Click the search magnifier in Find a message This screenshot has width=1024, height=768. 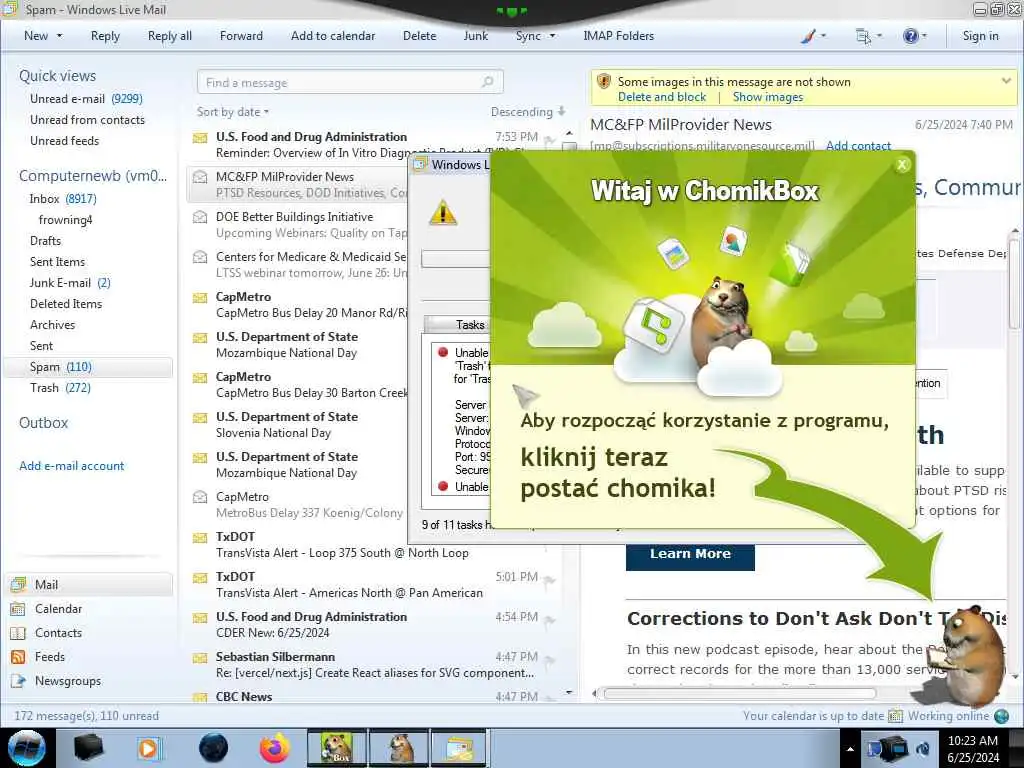pyautogui.click(x=487, y=82)
